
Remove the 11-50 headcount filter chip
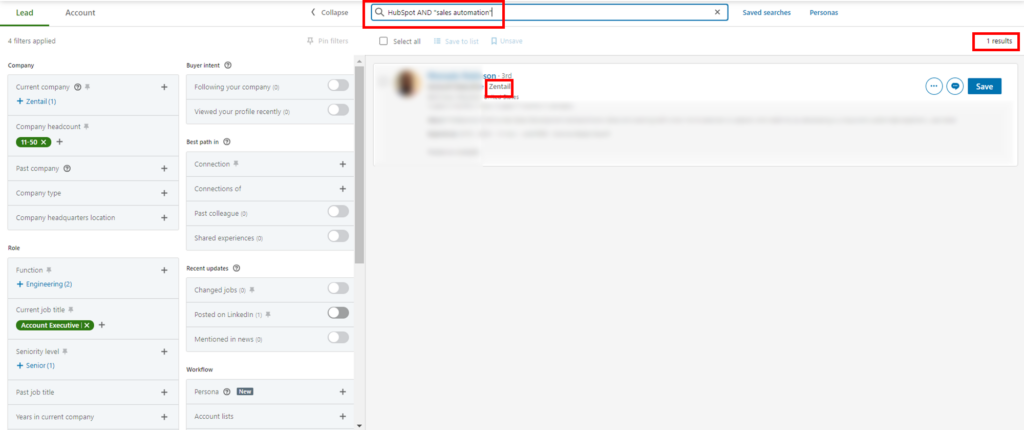coord(44,143)
